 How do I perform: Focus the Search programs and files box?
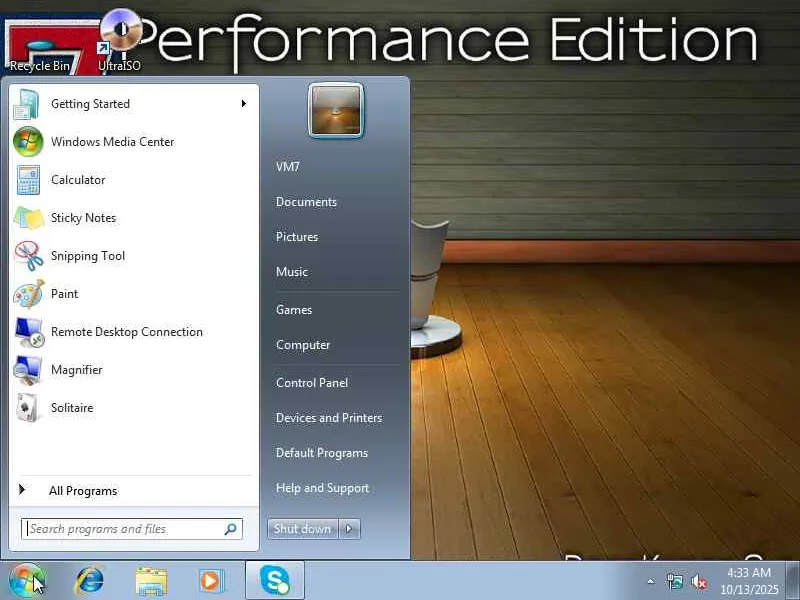point(132,529)
